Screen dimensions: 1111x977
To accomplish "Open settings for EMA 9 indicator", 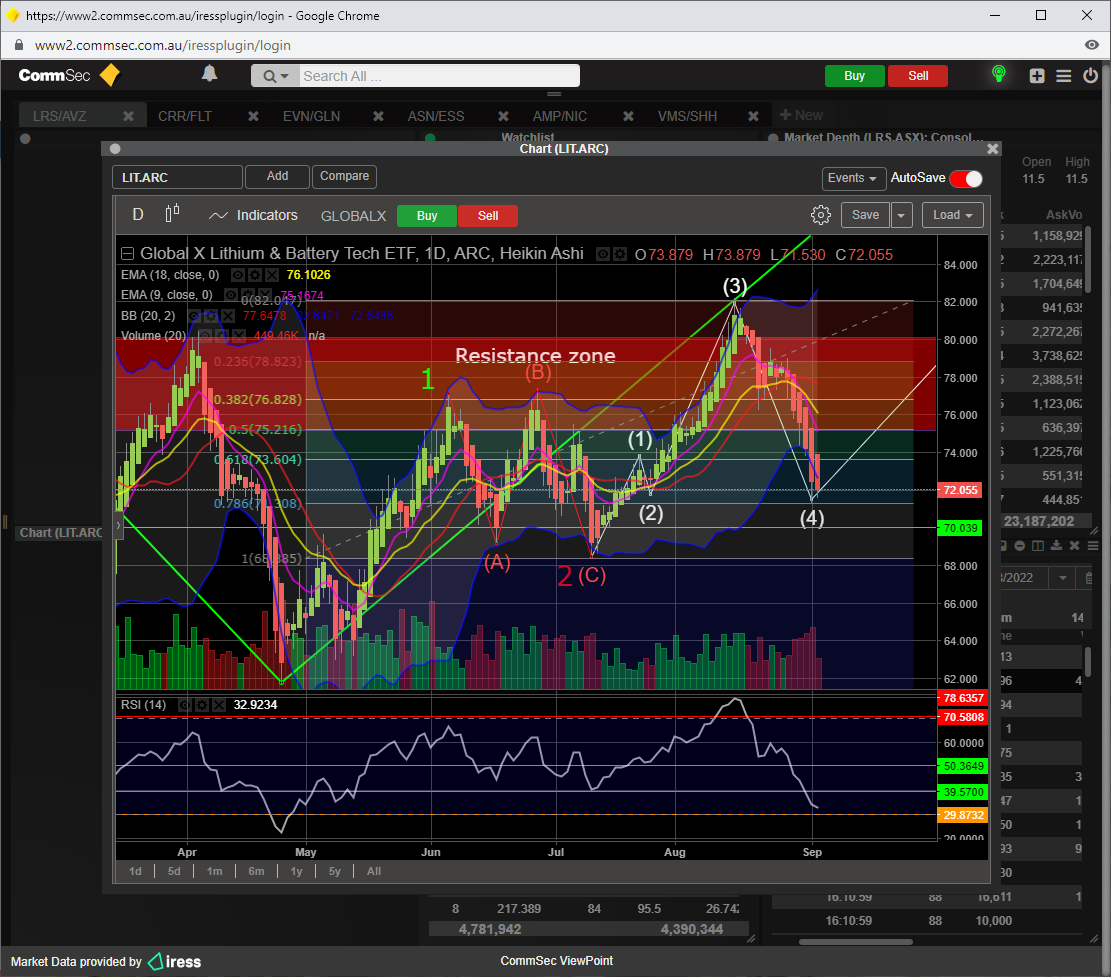I will point(247,295).
